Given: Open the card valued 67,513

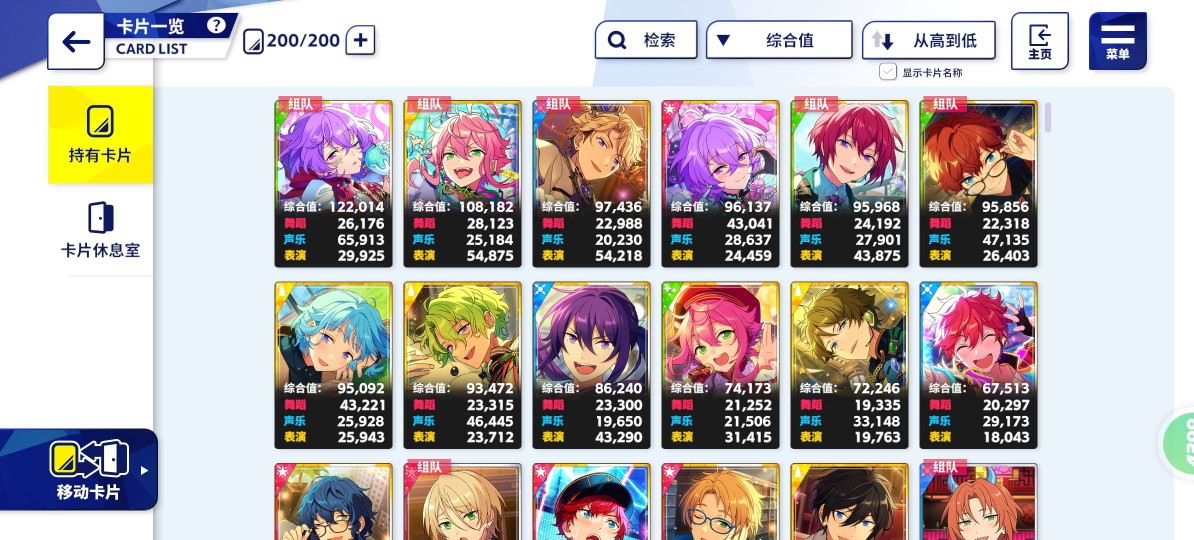Looking at the screenshot, I should tap(979, 365).
